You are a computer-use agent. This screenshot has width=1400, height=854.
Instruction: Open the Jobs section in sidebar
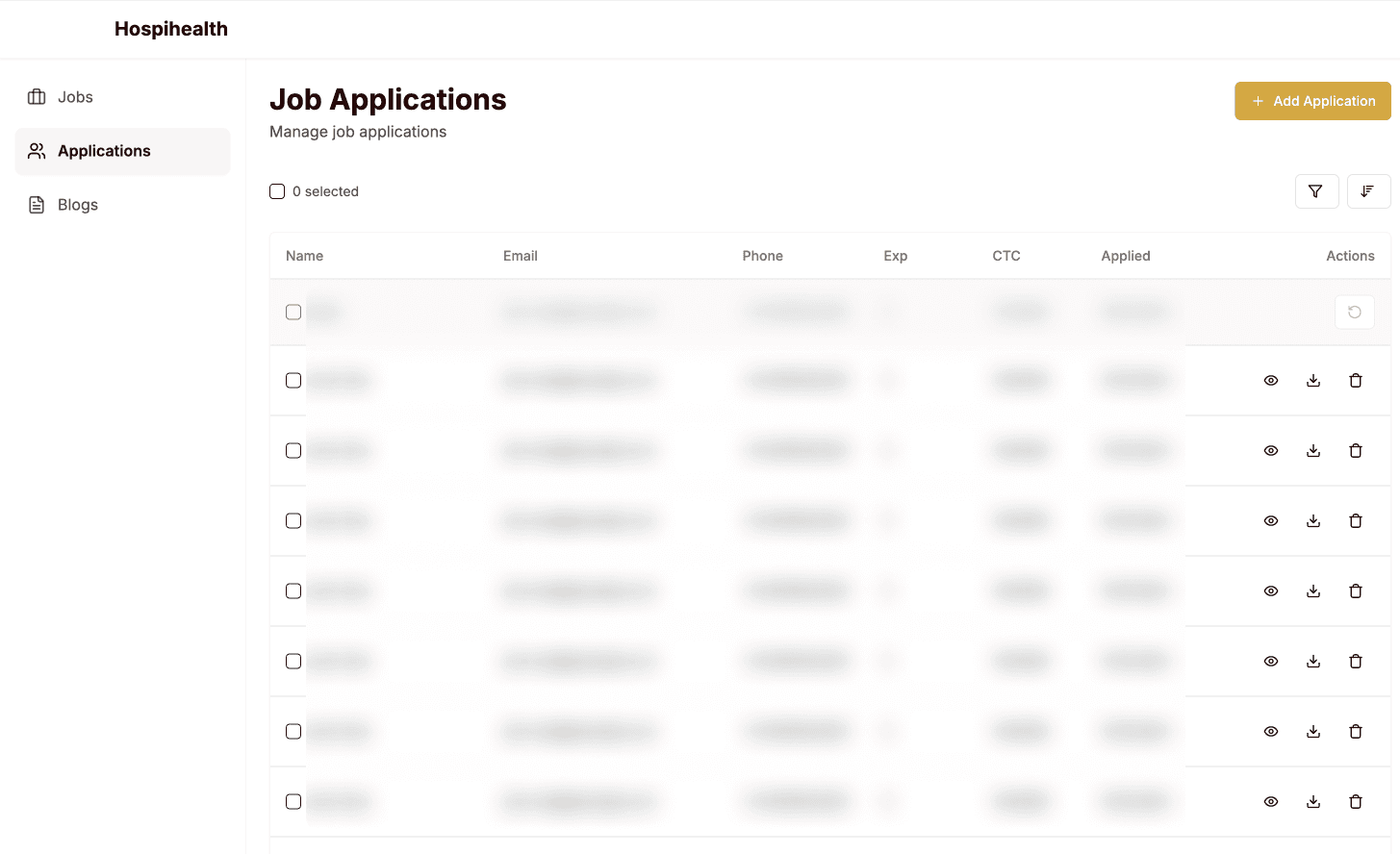click(x=75, y=97)
